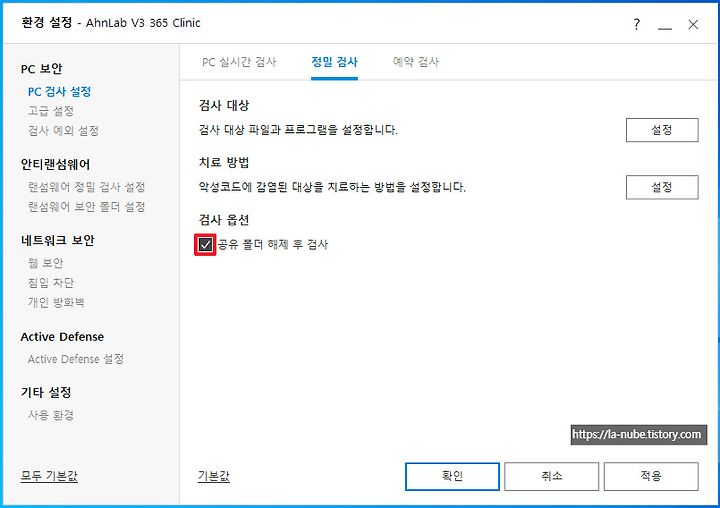This screenshot has height=508, width=720.
Task: Minimize the settings window
Action: click(x=664, y=27)
